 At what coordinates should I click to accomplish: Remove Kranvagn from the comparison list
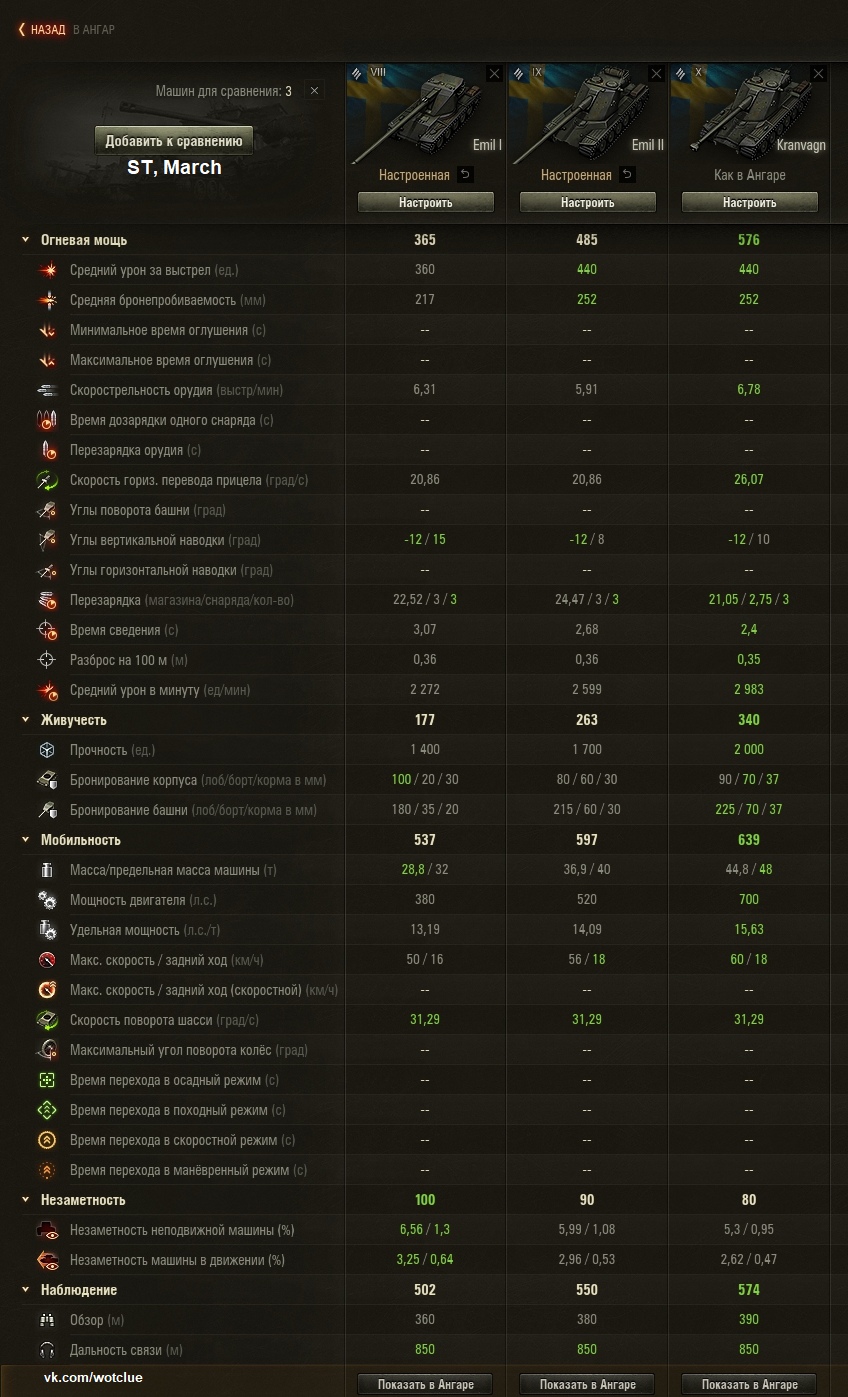[818, 74]
